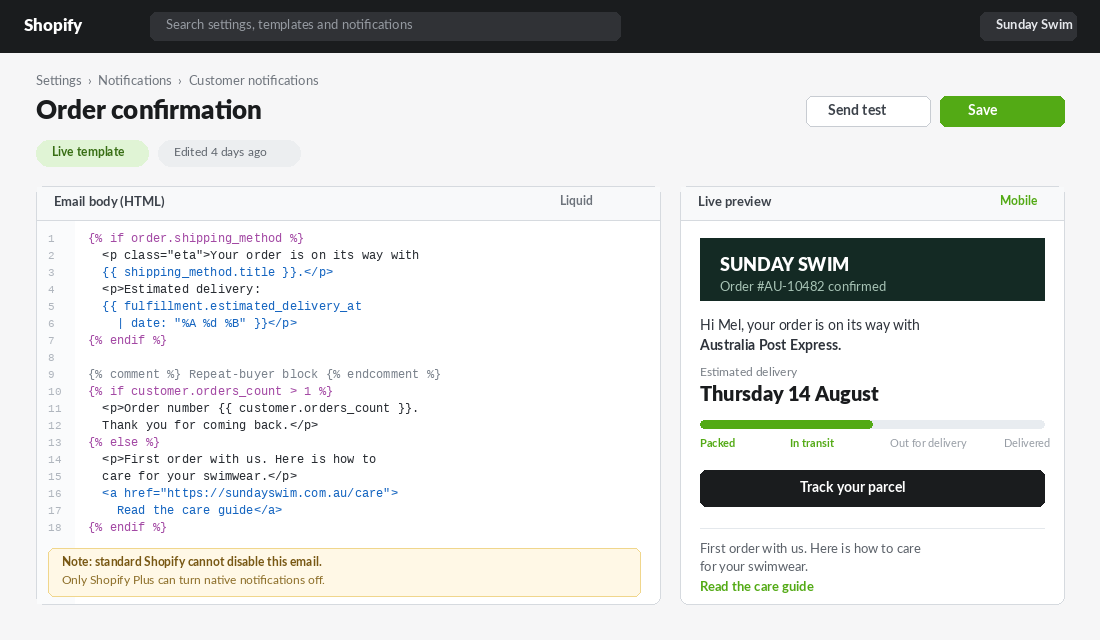Screen dimensions: 1100x640
Task: Click the Packed status label
Action: pos(718,444)
